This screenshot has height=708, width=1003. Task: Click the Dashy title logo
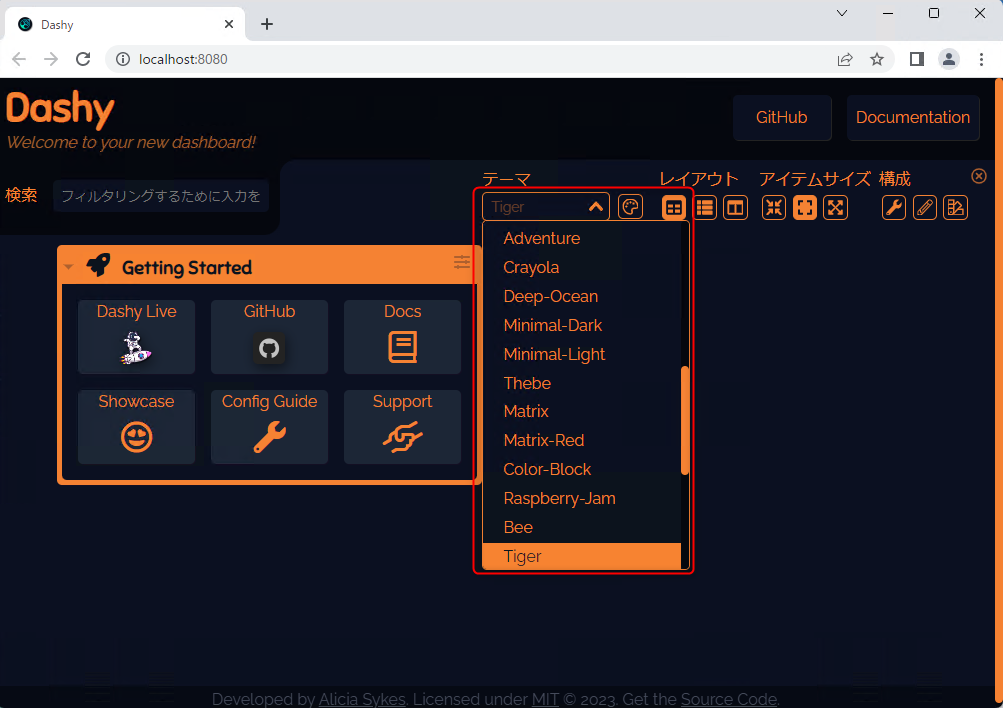tap(60, 109)
